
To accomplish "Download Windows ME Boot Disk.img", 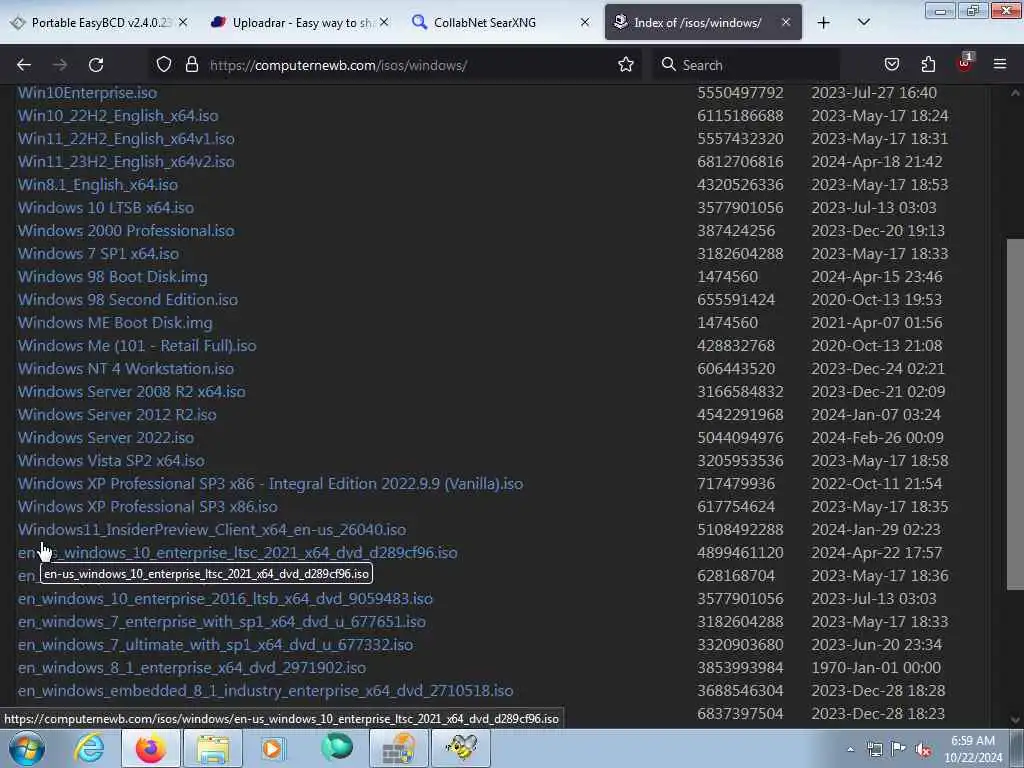I will 115,323.
